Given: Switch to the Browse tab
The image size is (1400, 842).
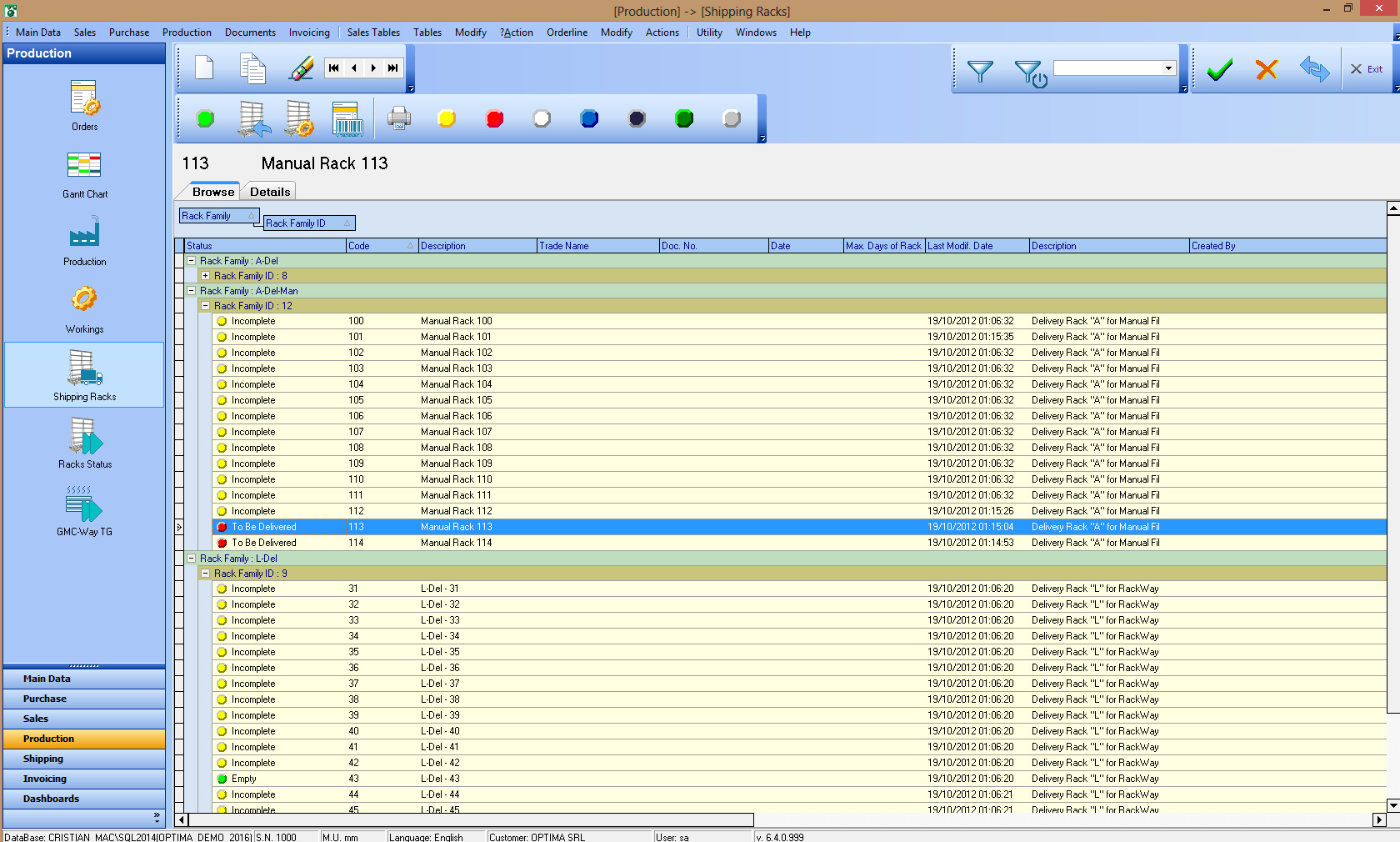Looking at the screenshot, I should click(x=213, y=192).
